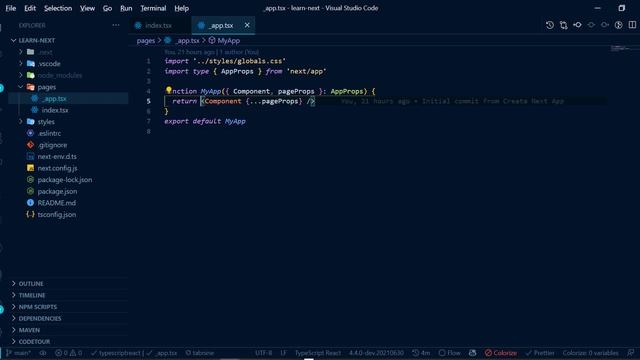Click the Prettier status bar item
Screen dimensions: 640x360
coord(540,353)
